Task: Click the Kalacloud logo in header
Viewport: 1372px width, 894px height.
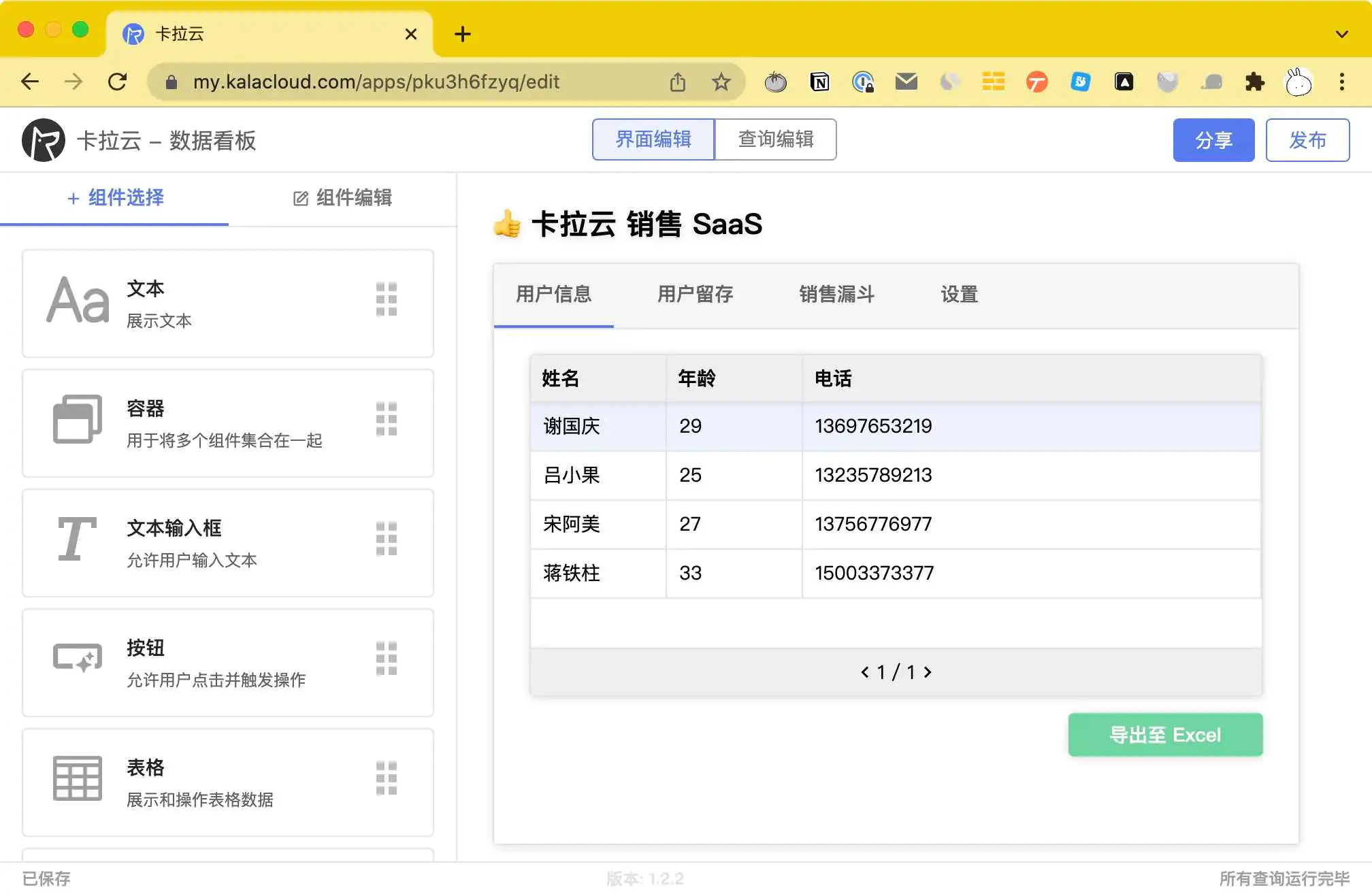Action: point(43,140)
